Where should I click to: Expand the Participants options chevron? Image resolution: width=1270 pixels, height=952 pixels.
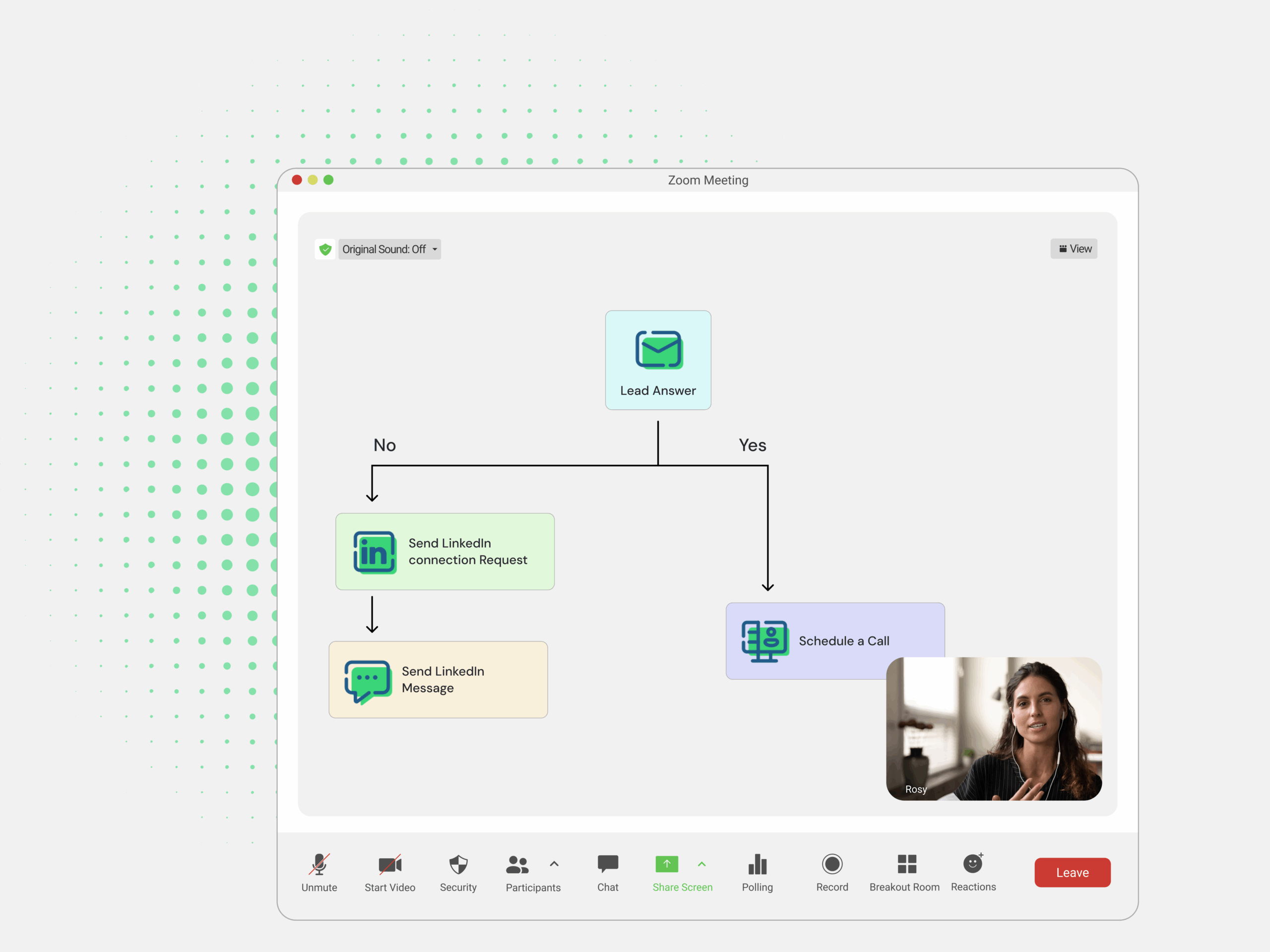click(x=554, y=864)
